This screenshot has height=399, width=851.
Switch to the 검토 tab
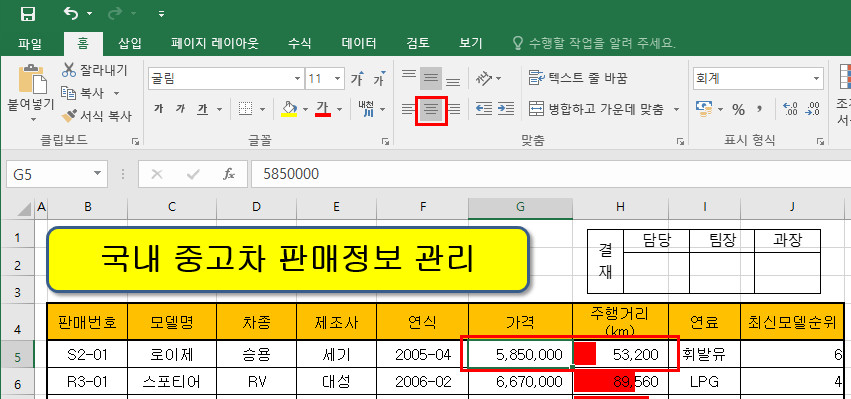point(418,43)
